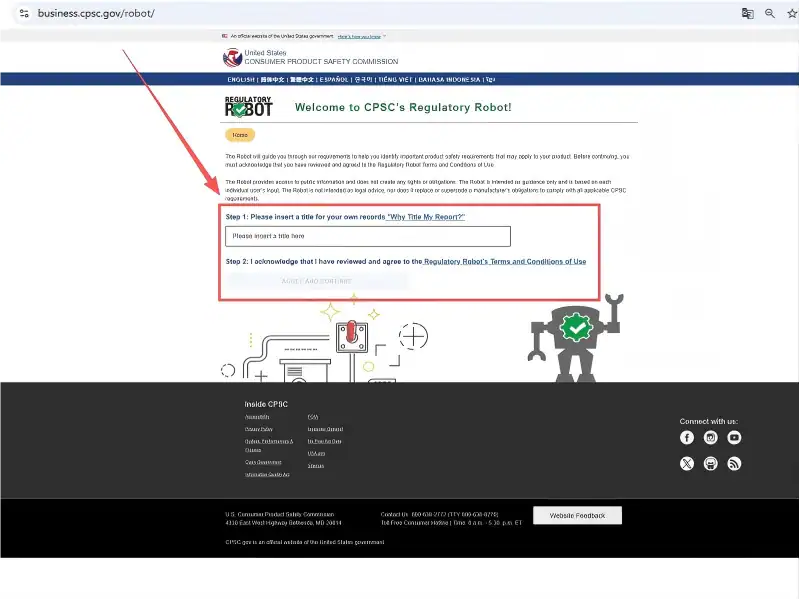This screenshot has height=600, width=800.
Task: Open "Why Title My Report?" link
Action: tap(426, 217)
